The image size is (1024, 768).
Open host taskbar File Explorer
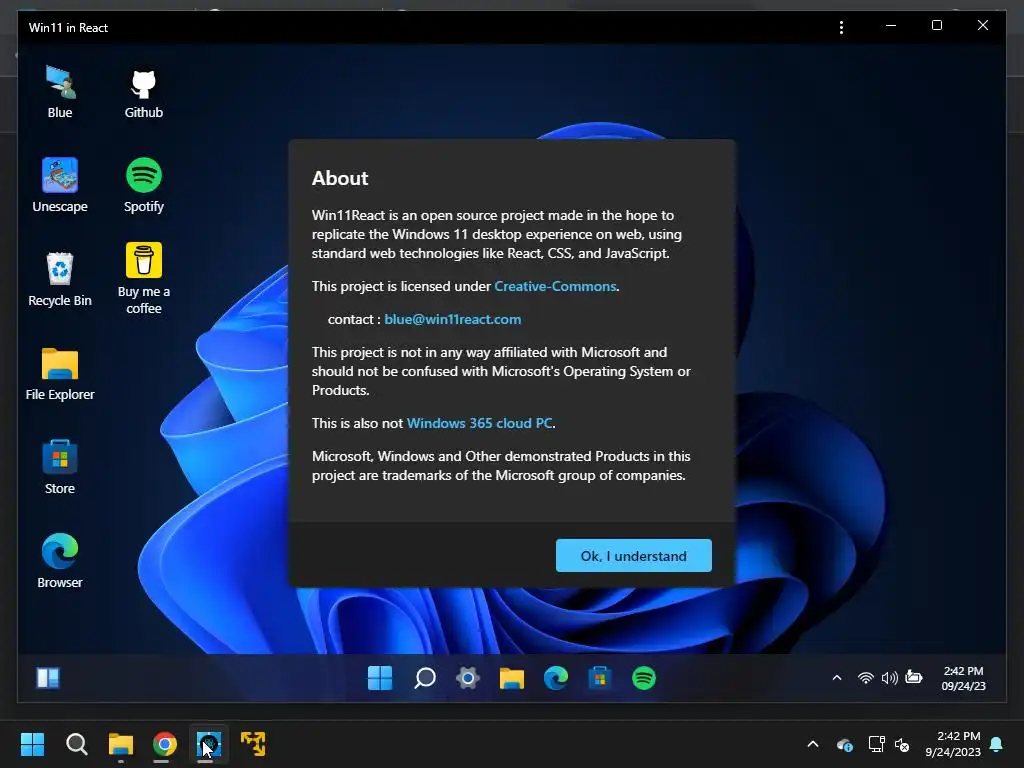click(x=121, y=744)
